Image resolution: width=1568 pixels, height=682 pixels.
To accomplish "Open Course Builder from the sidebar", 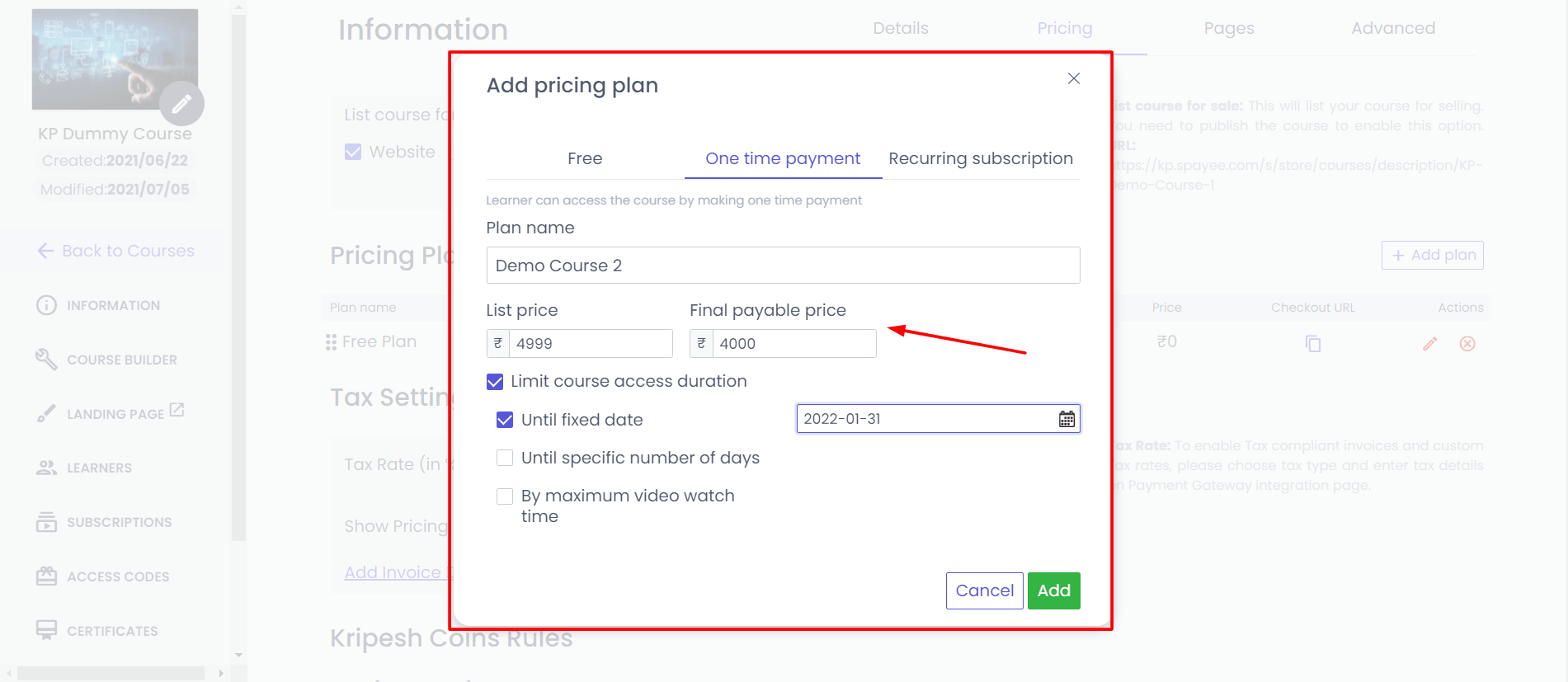I will [x=121, y=360].
